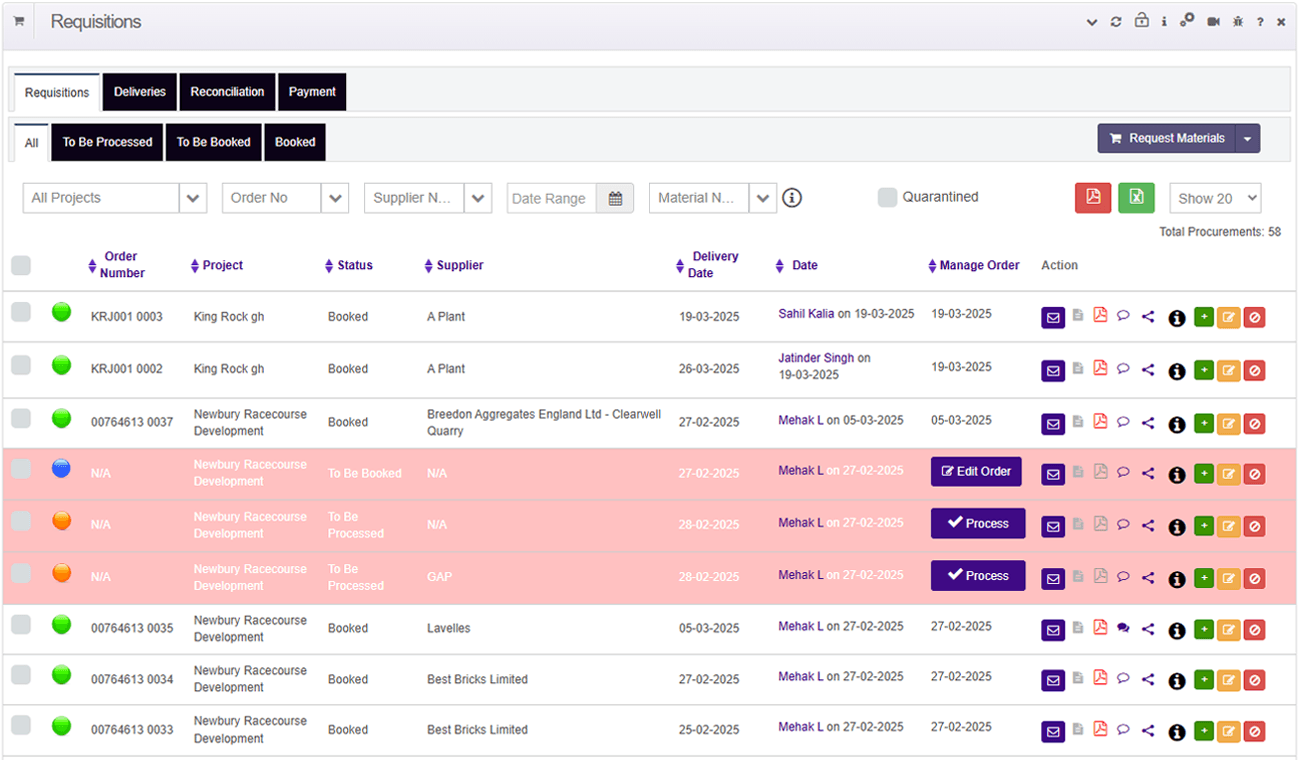Refresh the Requisitions screen

[x=1116, y=21]
